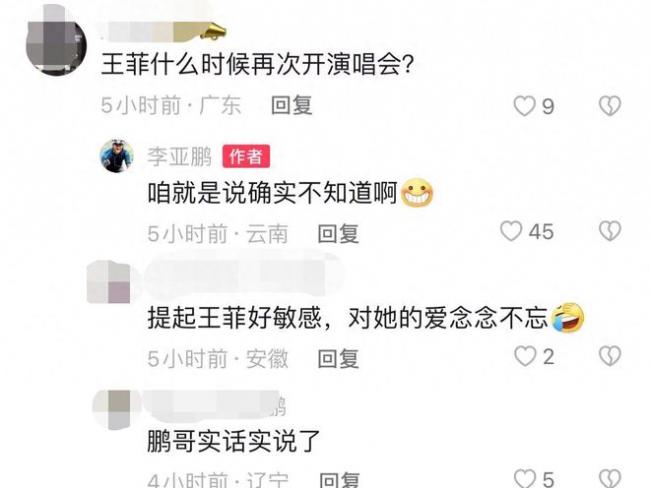Dislike the 安徽 comment about 王菲
The image size is (650, 488).
click(x=610, y=356)
